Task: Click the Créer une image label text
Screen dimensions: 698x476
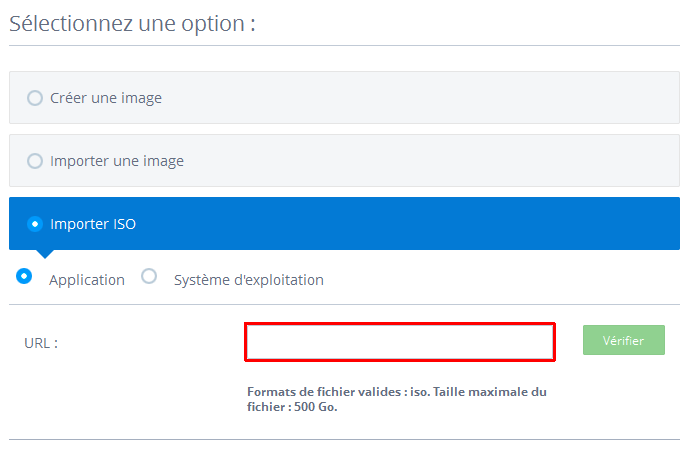Action: [x=106, y=98]
